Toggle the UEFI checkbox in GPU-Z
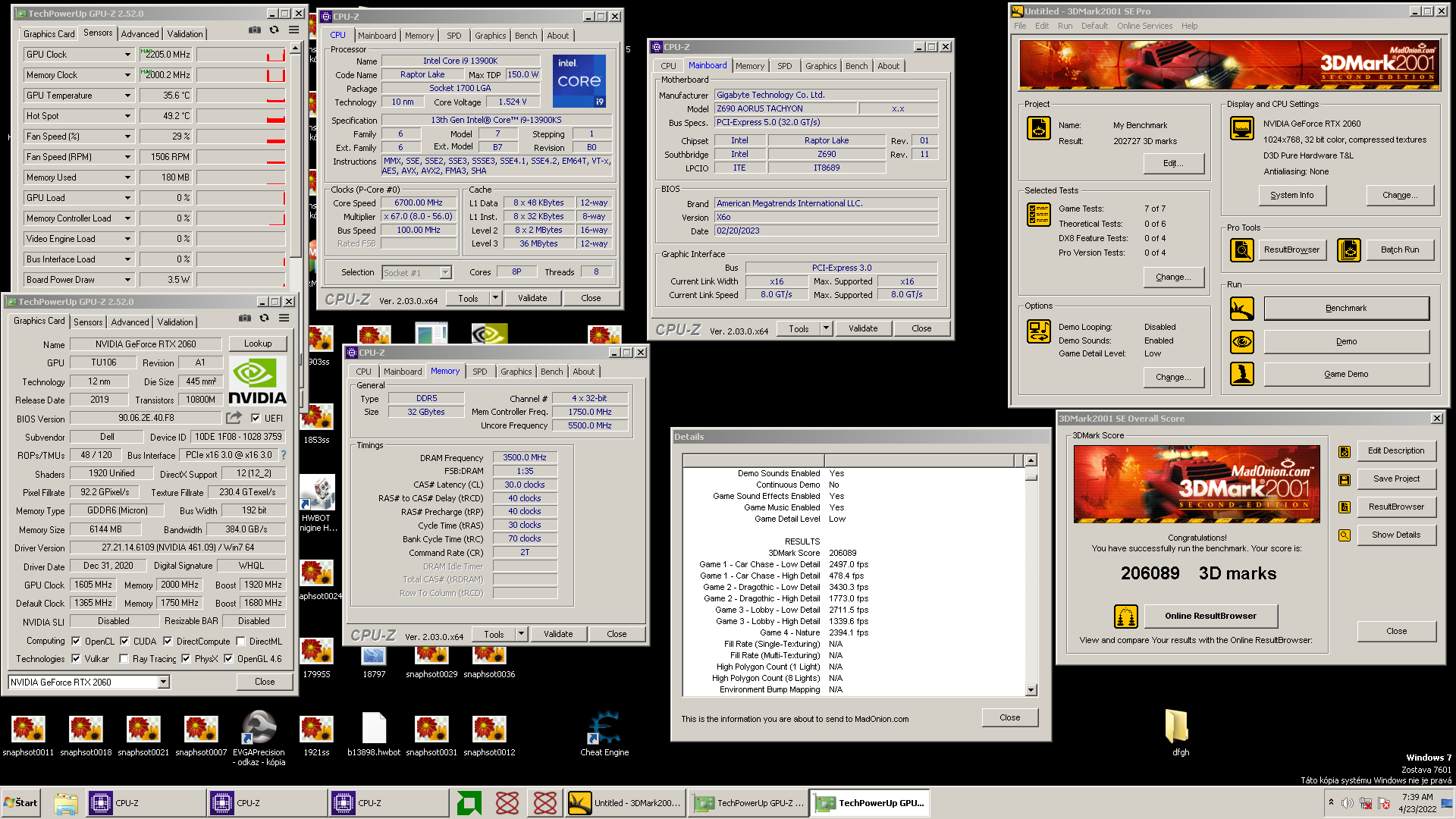 256,418
